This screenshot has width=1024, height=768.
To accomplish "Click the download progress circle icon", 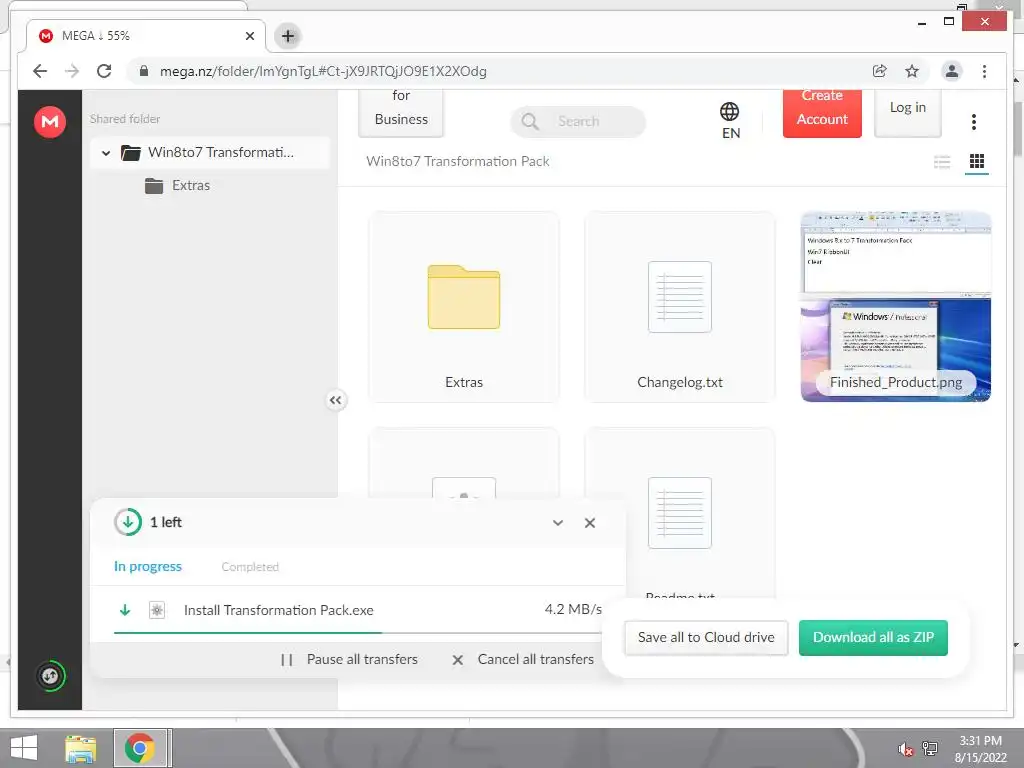I will [128, 522].
